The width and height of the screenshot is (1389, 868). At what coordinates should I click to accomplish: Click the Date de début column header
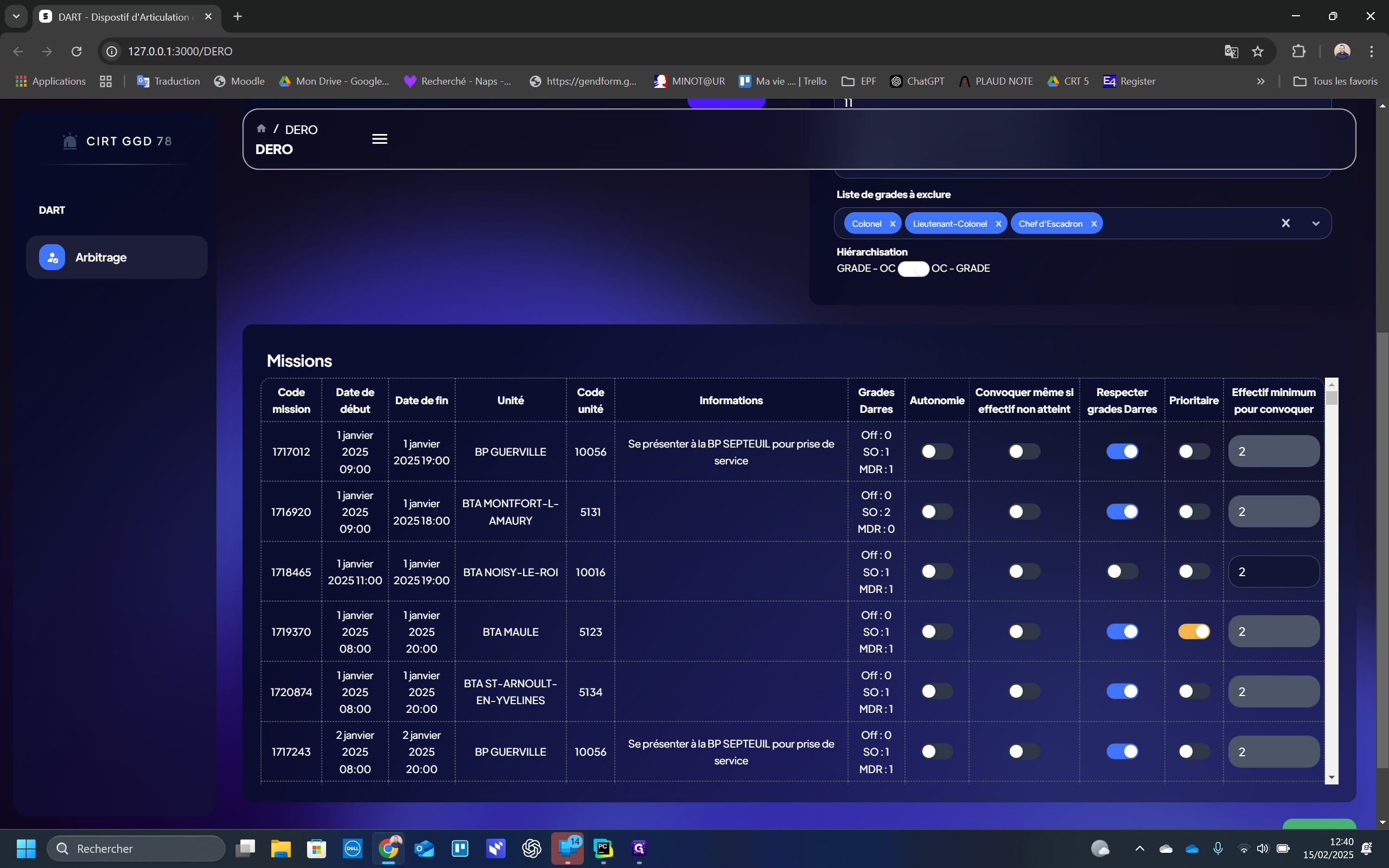[355, 401]
